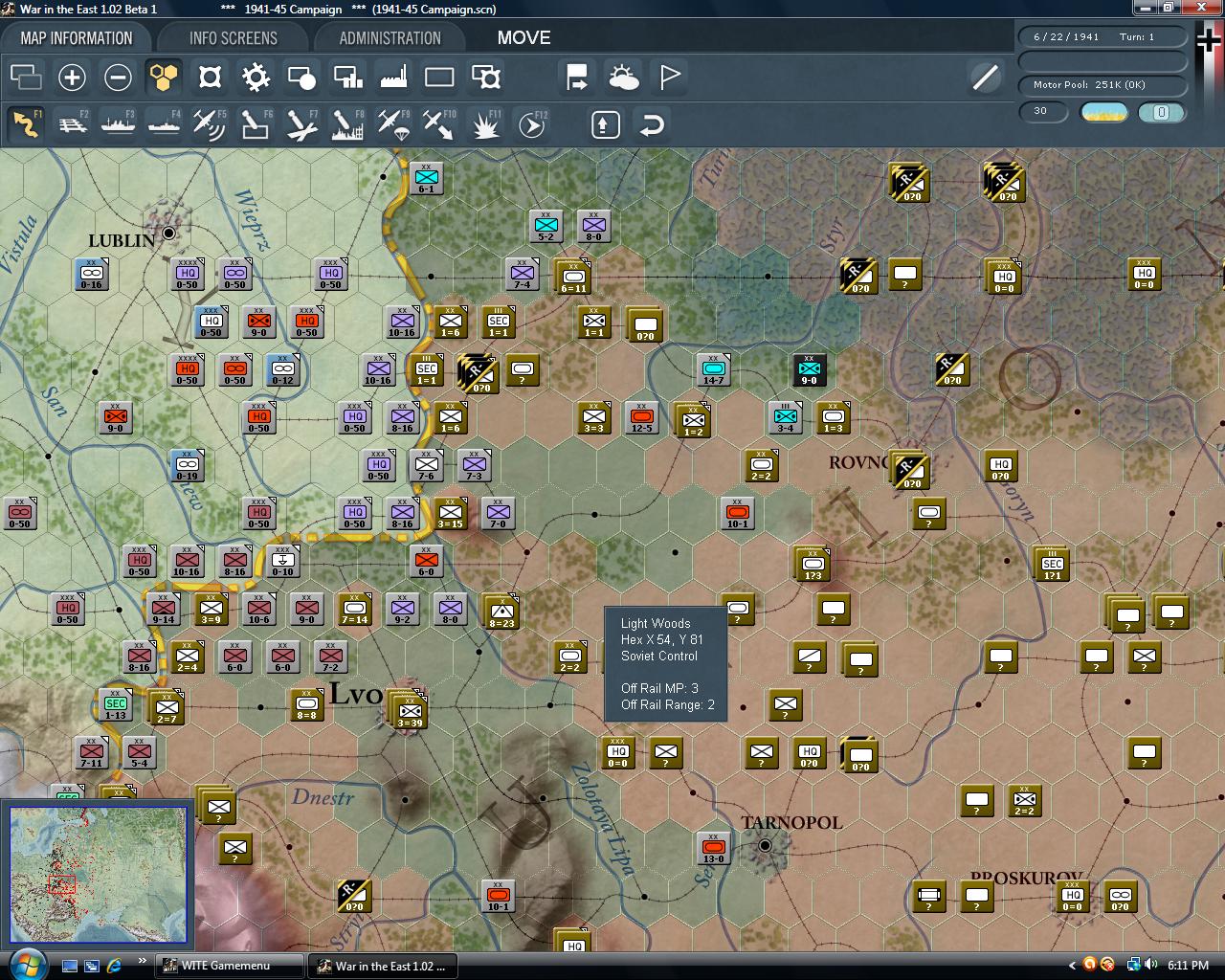This screenshot has height=980, width=1225.
Task: Click the round diagonal-slash button
Action: click(985, 77)
